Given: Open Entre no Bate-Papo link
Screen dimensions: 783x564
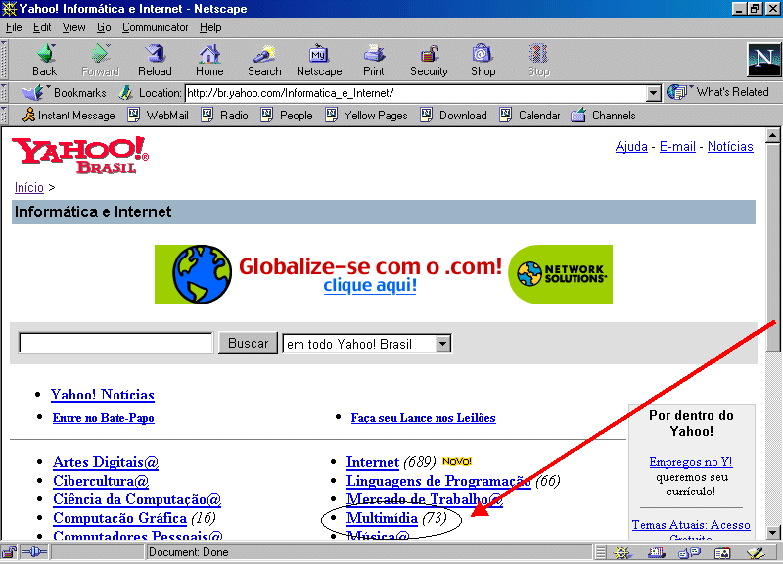Looking at the screenshot, I should [x=103, y=418].
